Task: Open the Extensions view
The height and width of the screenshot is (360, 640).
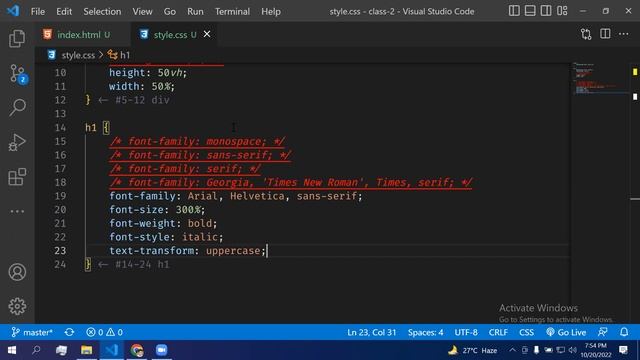Action: pos(17,177)
